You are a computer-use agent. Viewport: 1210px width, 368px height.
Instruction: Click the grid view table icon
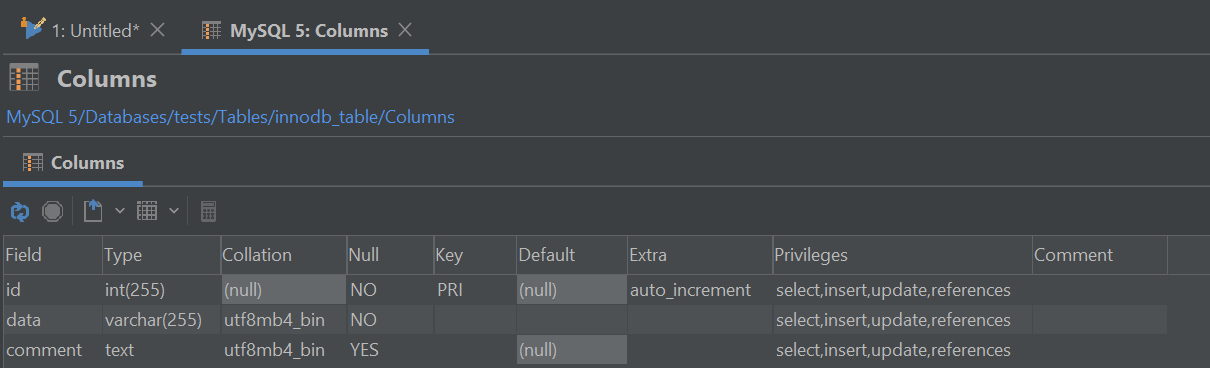click(147, 211)
